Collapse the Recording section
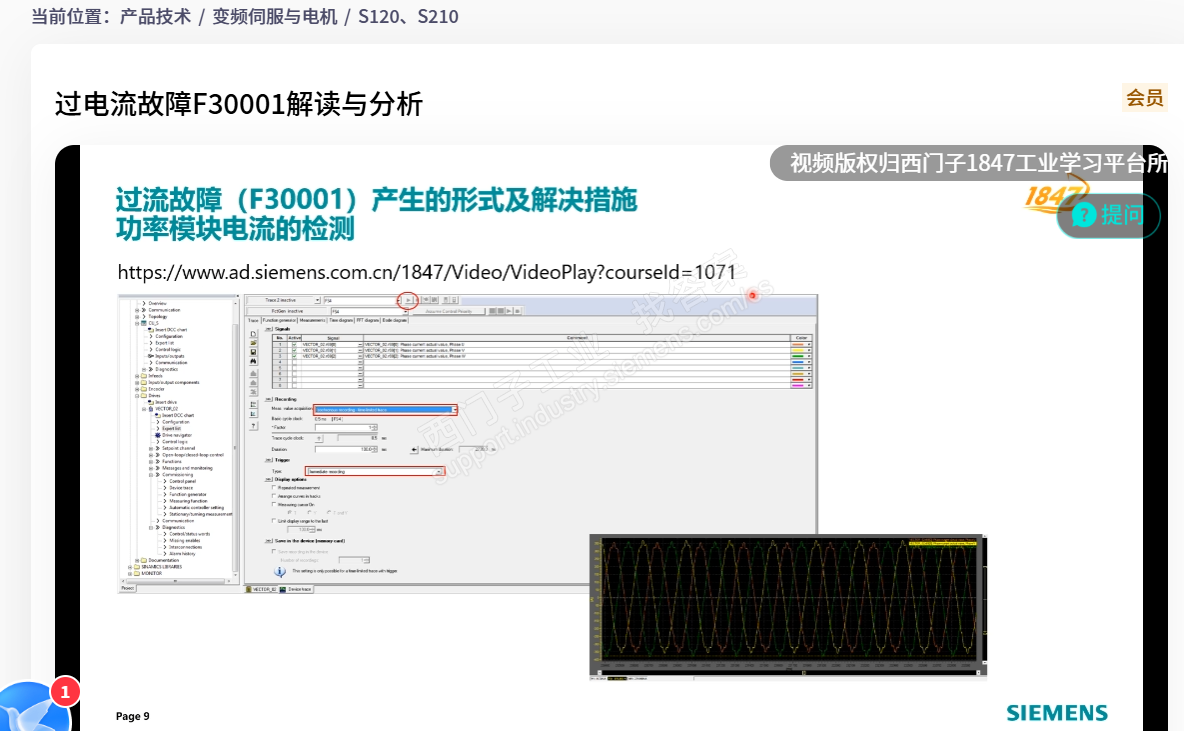 click(269, 399)
